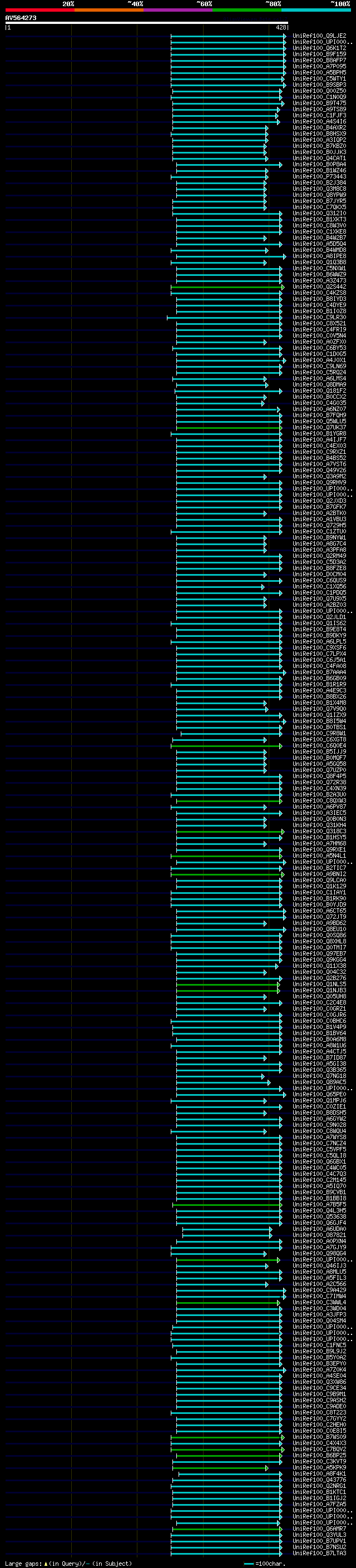Select hit UniRef100_B8AFP7
The image size is (356, 1568).
[x=319, y=60]
